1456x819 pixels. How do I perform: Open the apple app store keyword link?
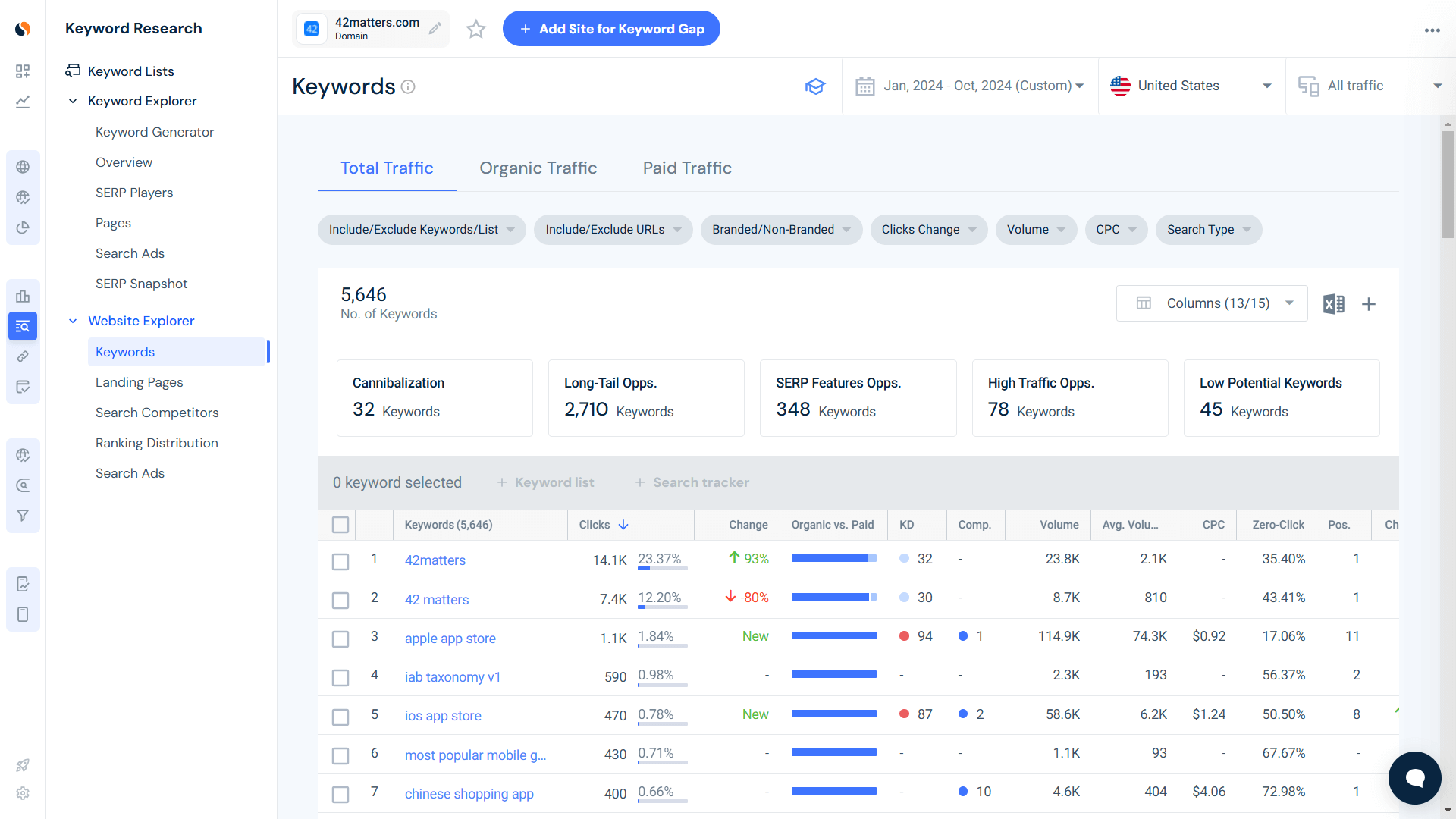[x=450, y=639]
